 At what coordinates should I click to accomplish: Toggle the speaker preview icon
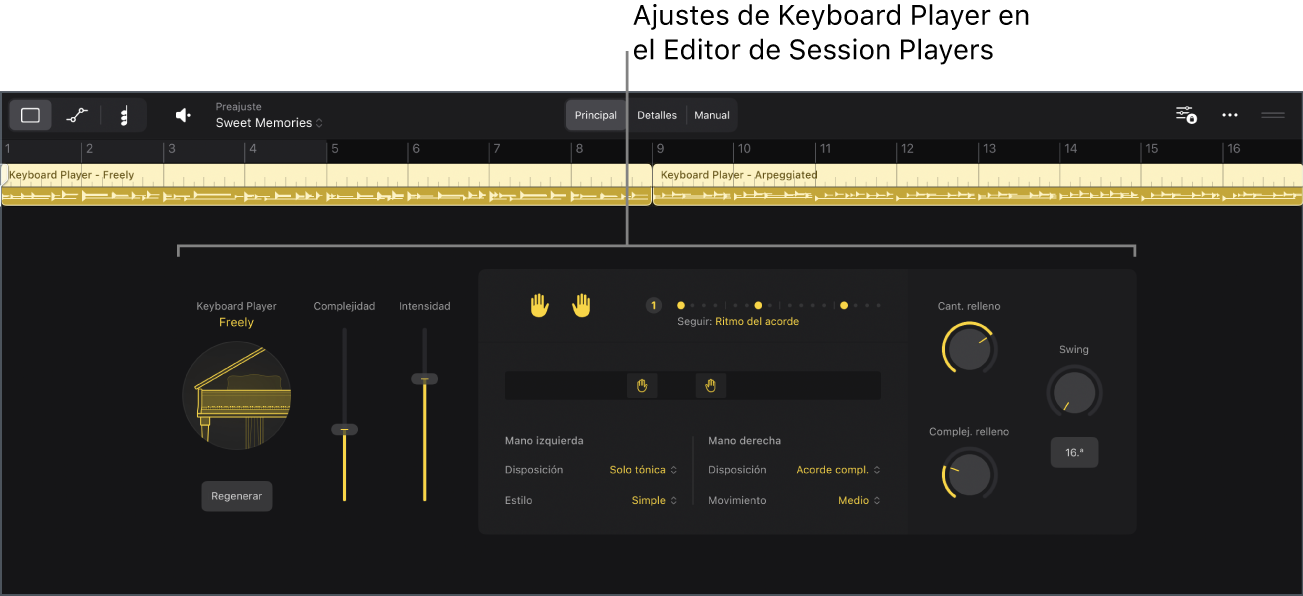click(x=183, y=116)
